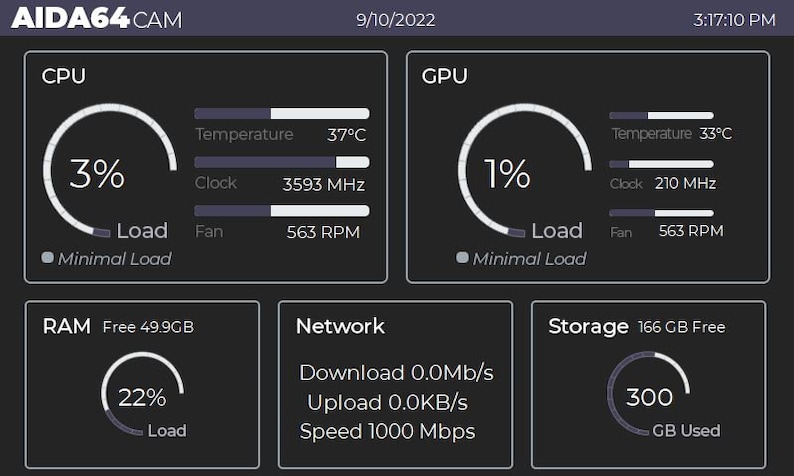
Task: Click the Upload 0.0KB/s reading
Action: coord(387,403)
